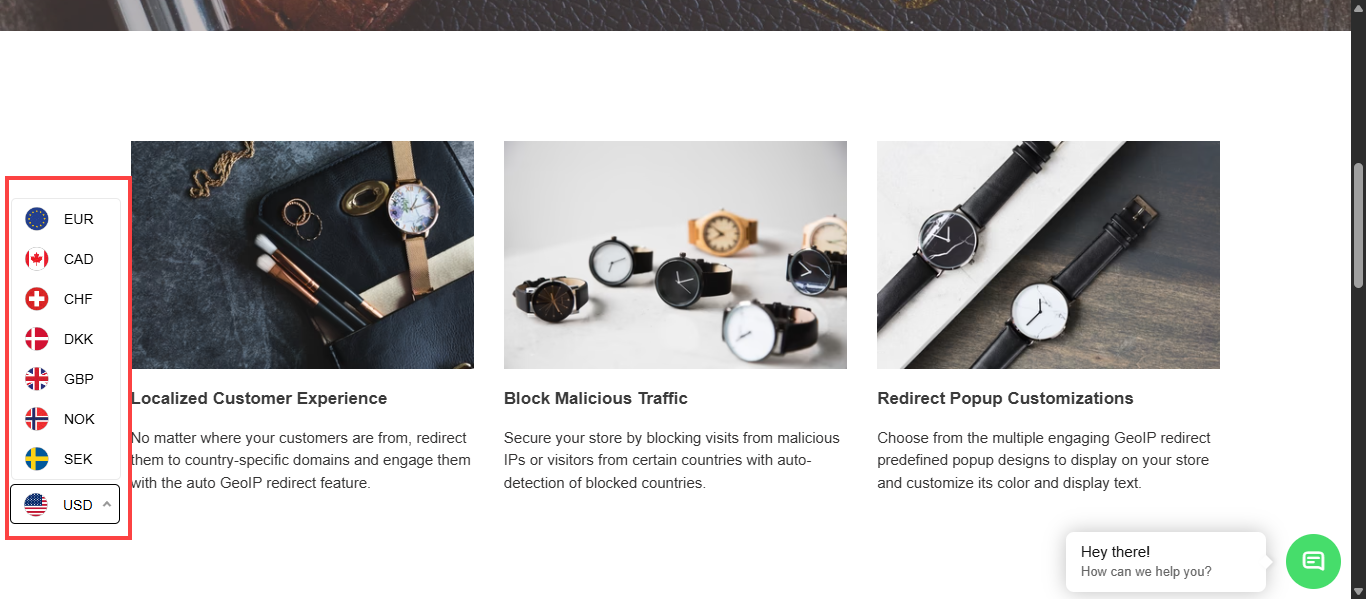
Task: Click the Canadian flag icon
Action: click(37, 259)
